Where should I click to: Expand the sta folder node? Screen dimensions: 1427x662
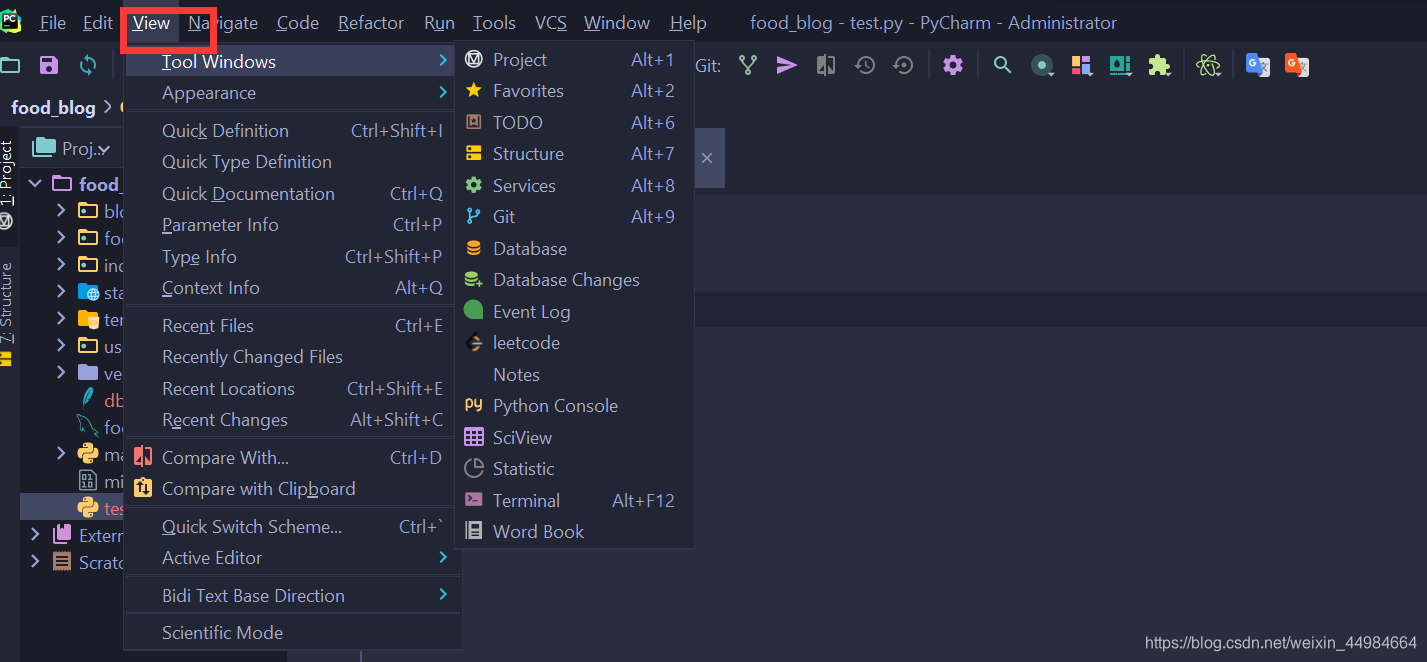point(61,292)
